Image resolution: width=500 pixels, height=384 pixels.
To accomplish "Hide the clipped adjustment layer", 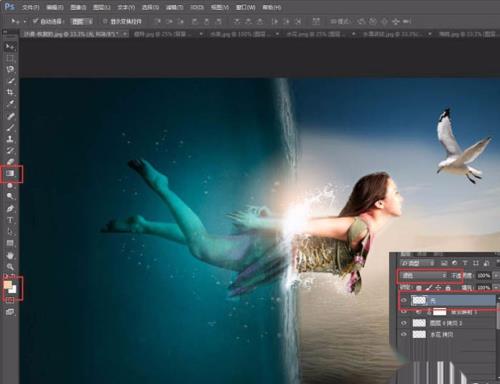I will tap(404, 312).
